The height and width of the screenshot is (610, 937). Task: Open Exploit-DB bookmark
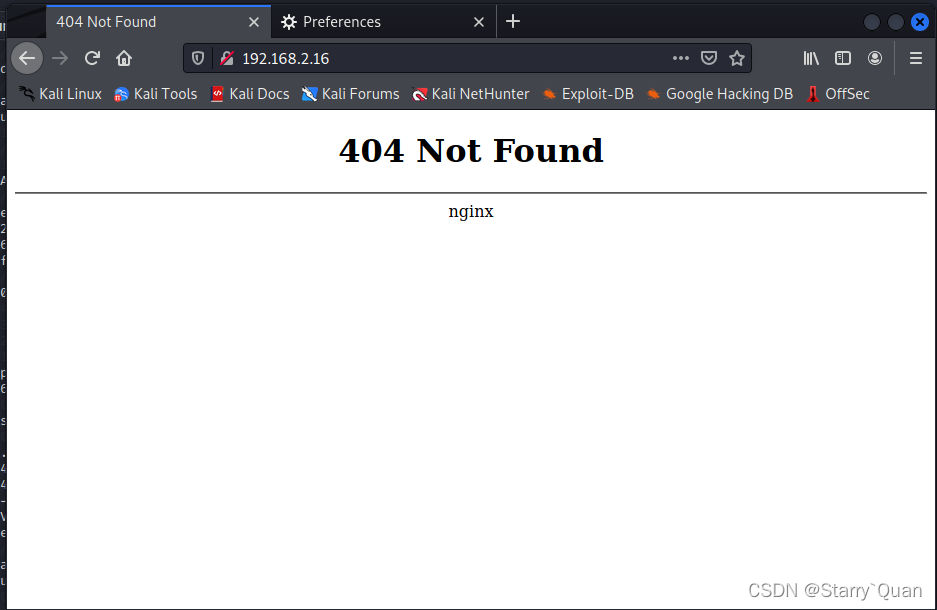(x=588, y=94)
